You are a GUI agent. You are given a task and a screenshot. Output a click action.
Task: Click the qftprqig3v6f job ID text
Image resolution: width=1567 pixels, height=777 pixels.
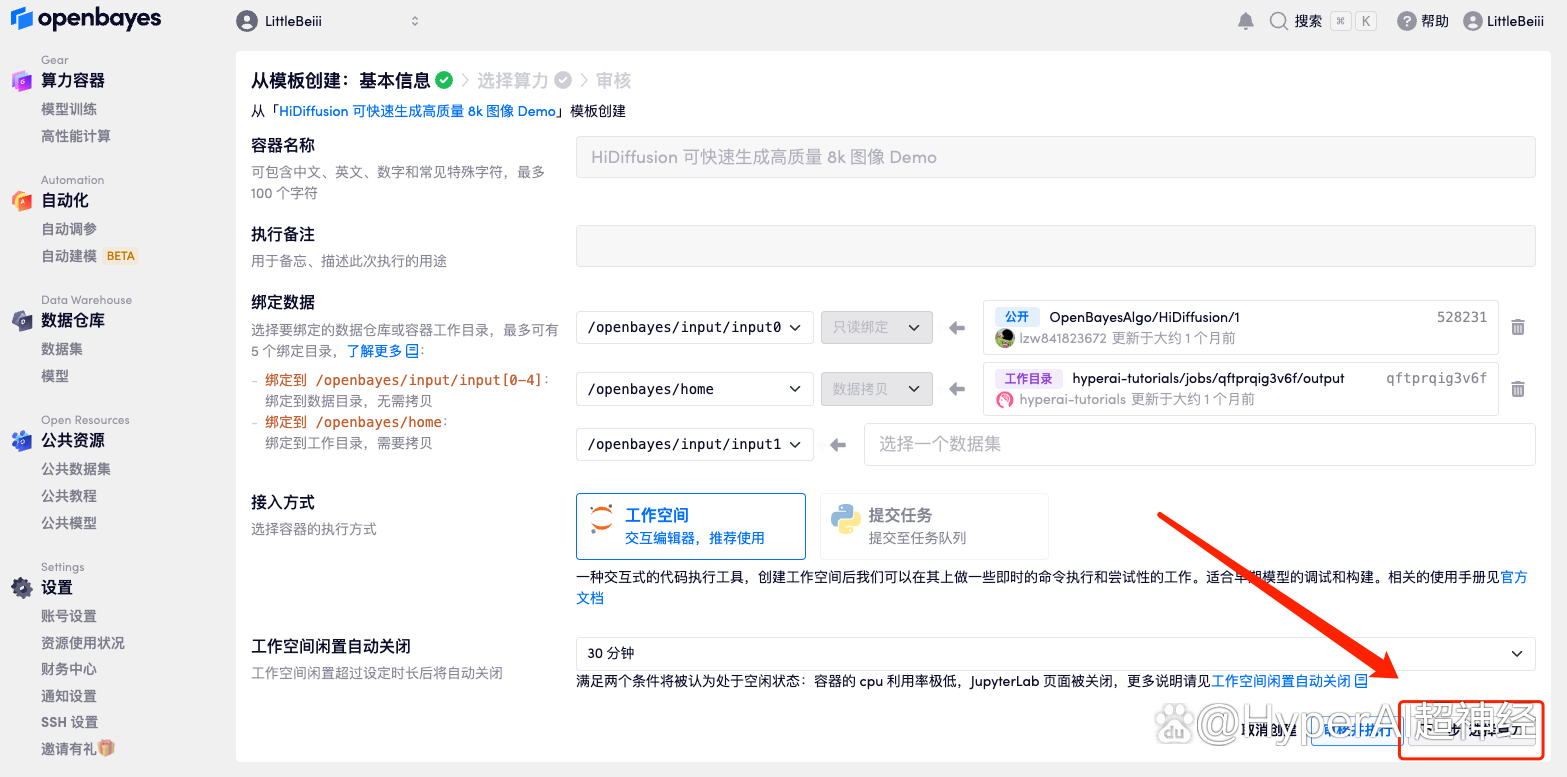pos(1436,378)
